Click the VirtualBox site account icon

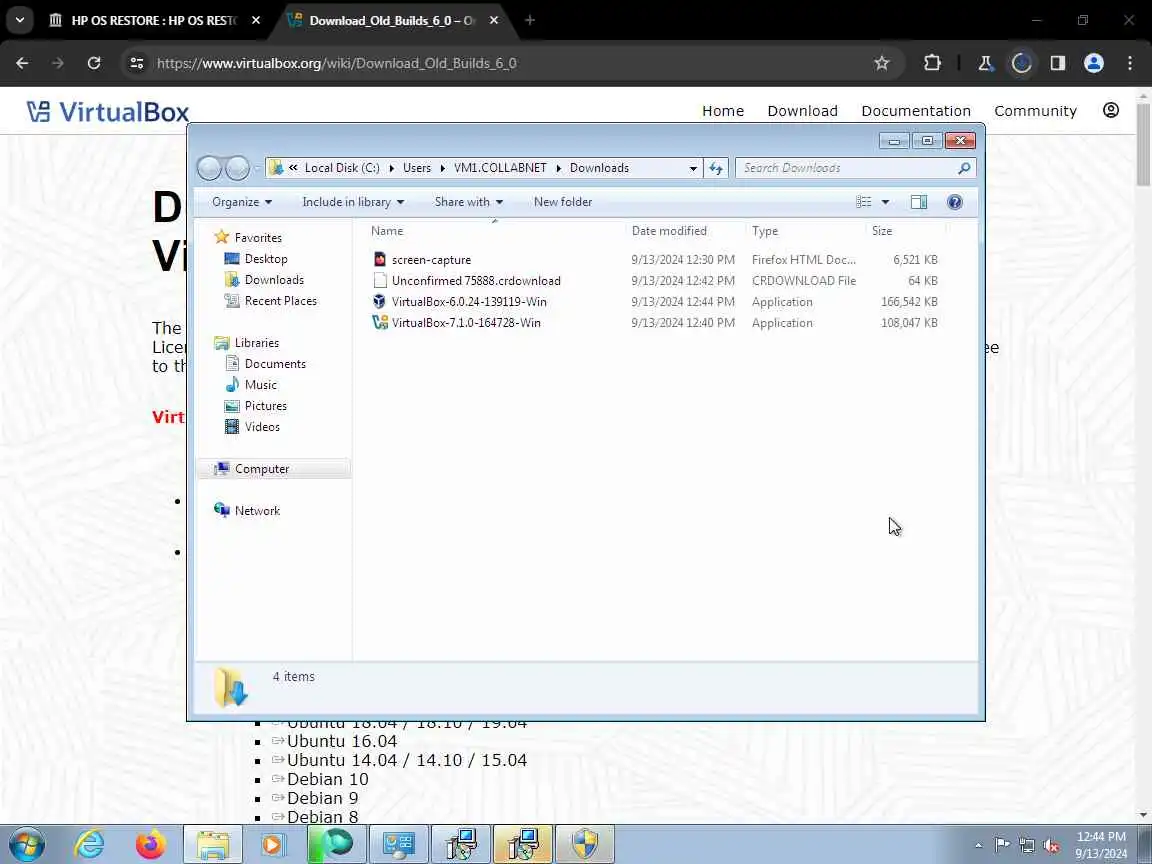1111,110
